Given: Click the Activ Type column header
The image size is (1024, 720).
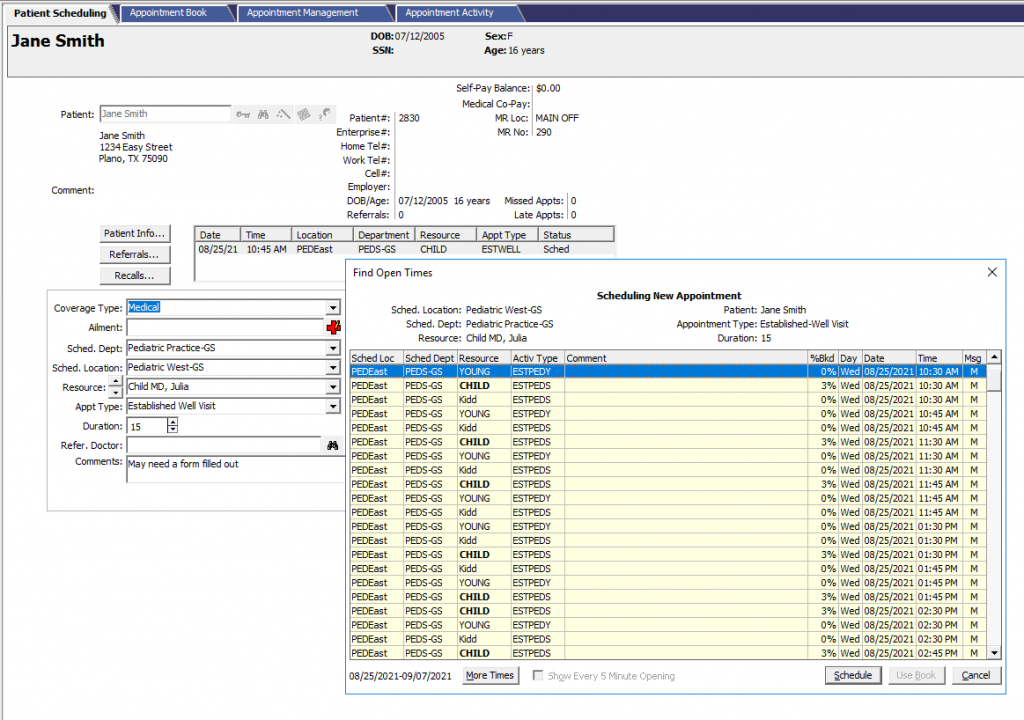Looking at the screenshot, I should (537, 358).
